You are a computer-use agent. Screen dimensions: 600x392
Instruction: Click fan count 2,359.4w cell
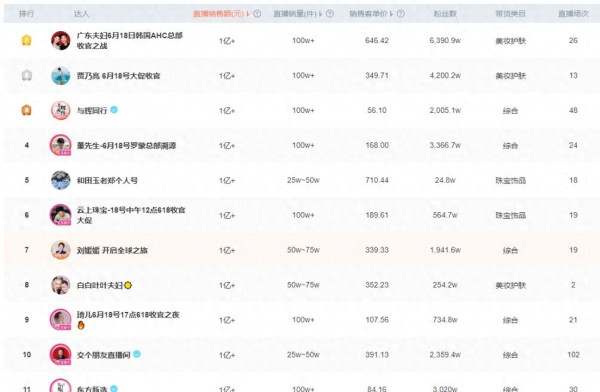(x=445, y=354)
